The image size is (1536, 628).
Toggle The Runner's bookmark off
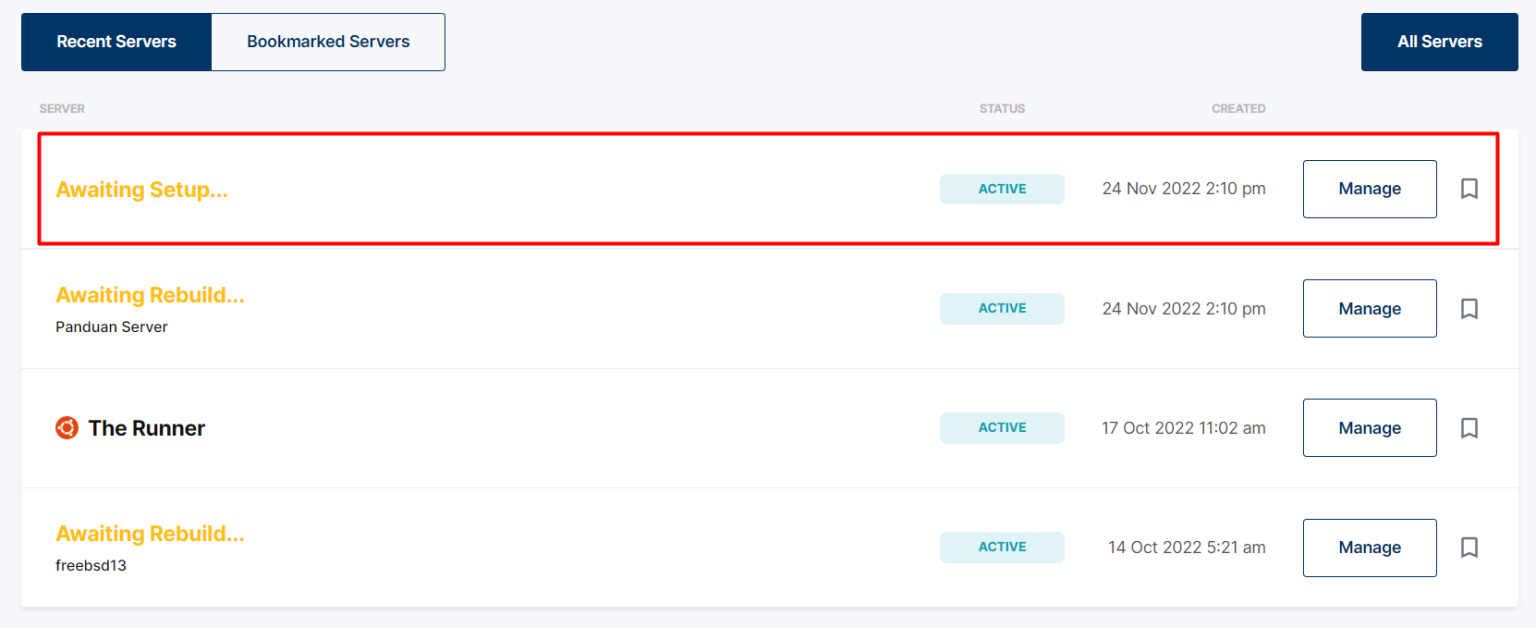click(1469, 428)
